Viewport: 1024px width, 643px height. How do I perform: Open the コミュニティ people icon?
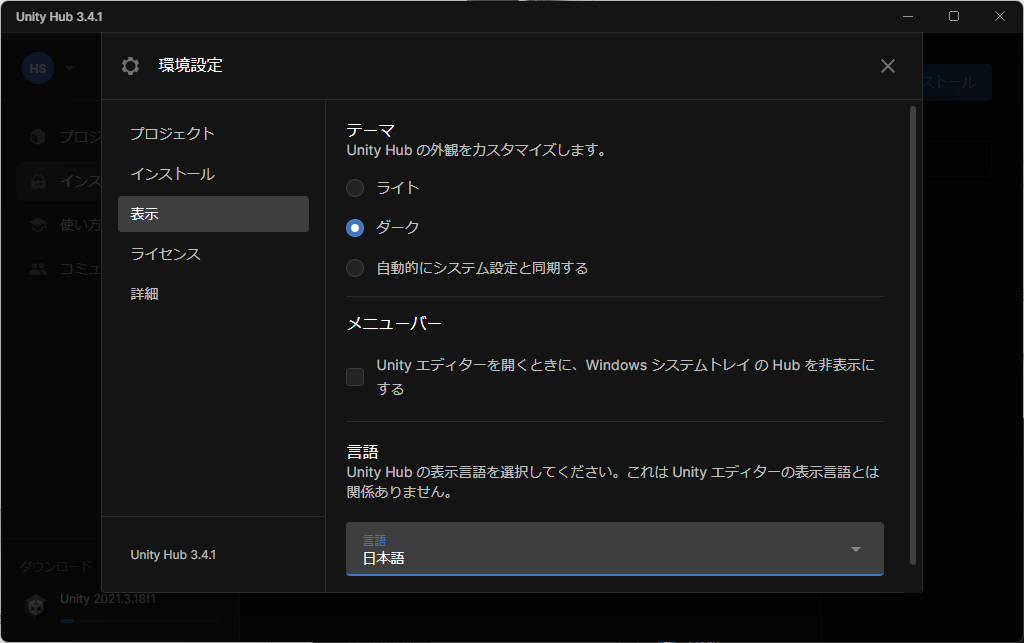pos(36,268)
